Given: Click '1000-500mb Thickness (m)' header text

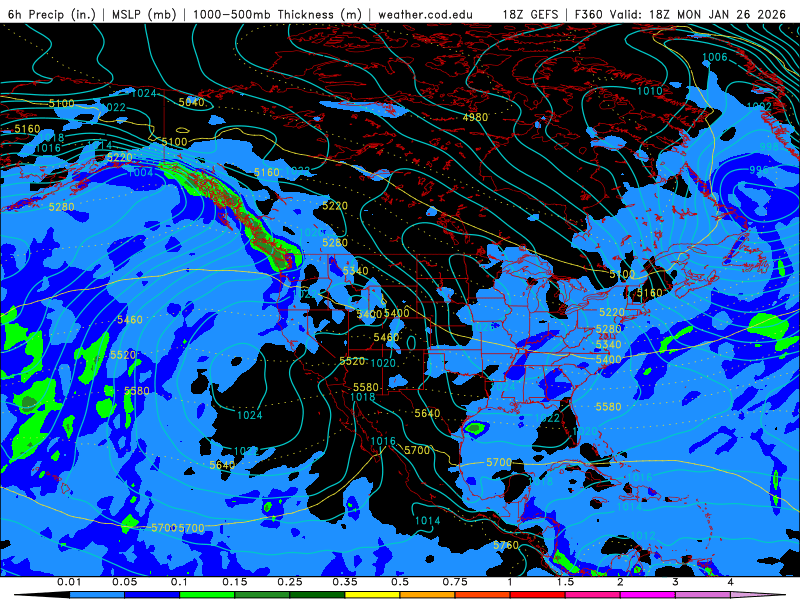Looking at the screenshot, I should coord(278,14).
